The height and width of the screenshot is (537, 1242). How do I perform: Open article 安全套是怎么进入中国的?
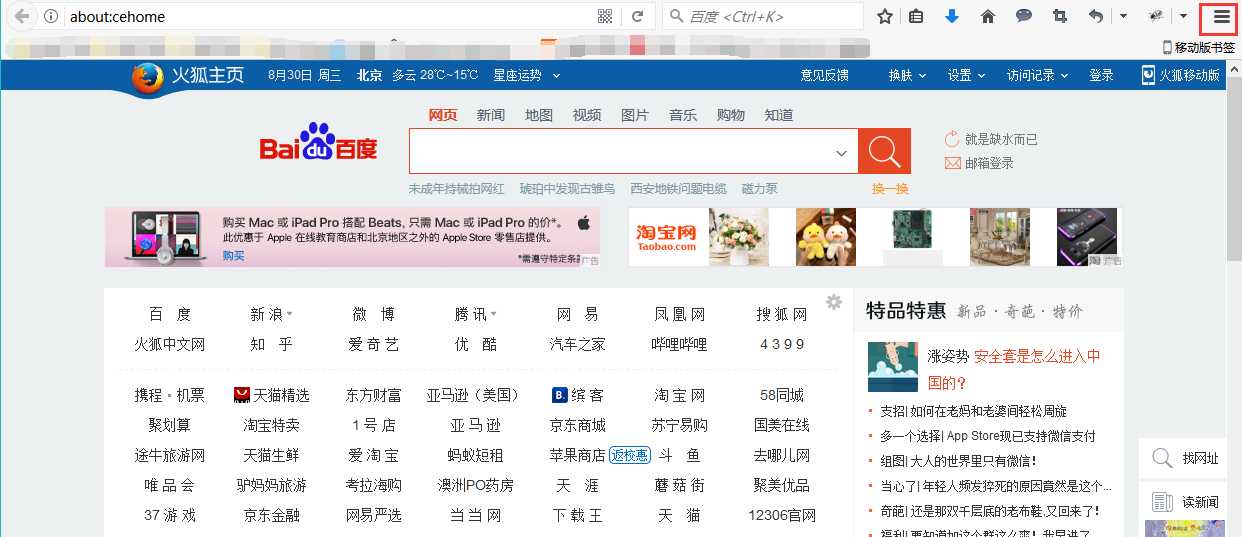(1015, 369)
